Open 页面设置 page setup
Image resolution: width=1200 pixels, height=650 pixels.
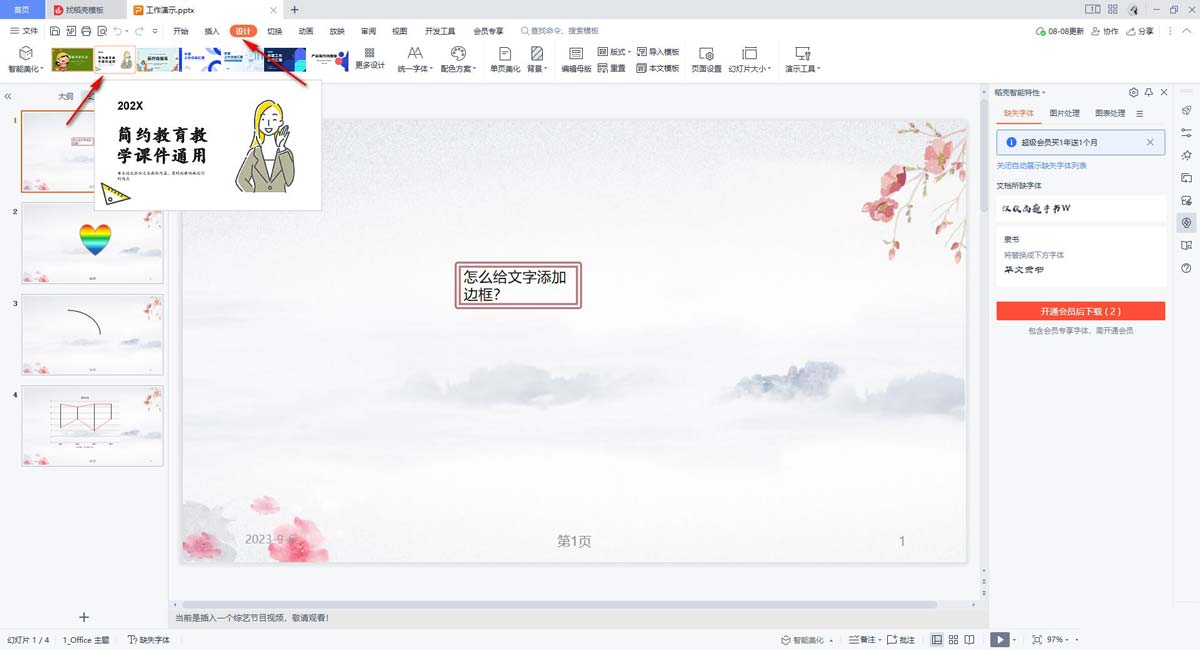click(x=707, y=59)
